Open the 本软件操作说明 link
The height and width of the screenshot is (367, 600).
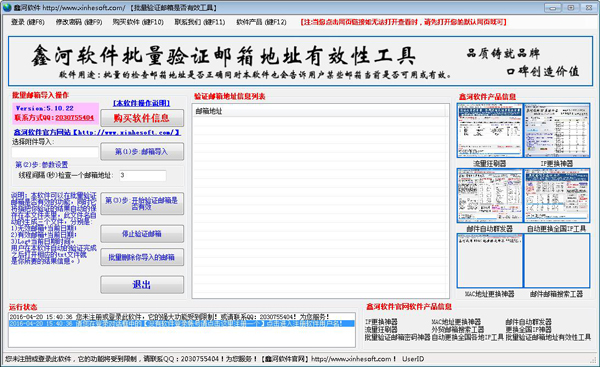pos(141,103)
